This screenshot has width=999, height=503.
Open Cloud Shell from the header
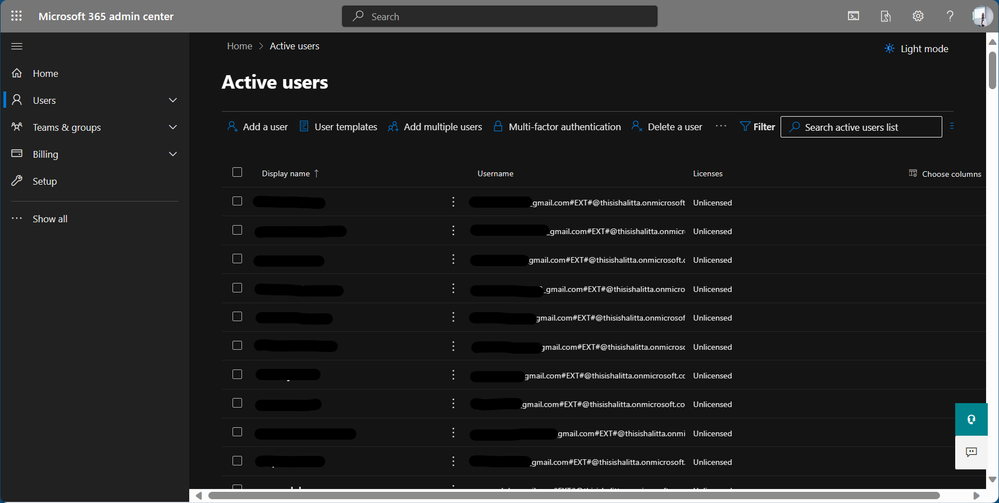(853, 16)
